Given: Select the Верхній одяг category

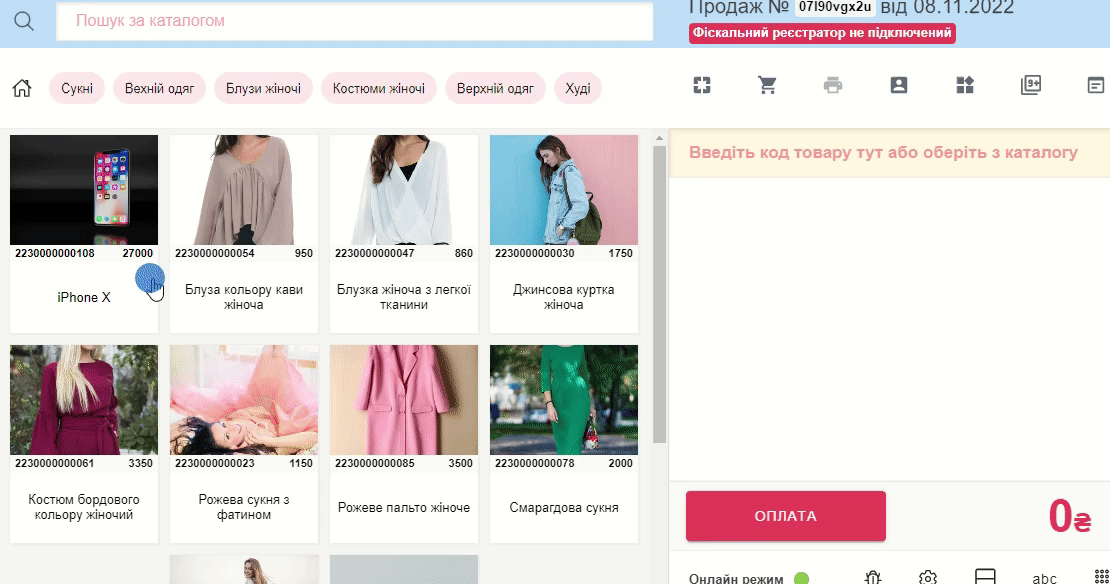Looking at the screenshot, I should (496, 88).
